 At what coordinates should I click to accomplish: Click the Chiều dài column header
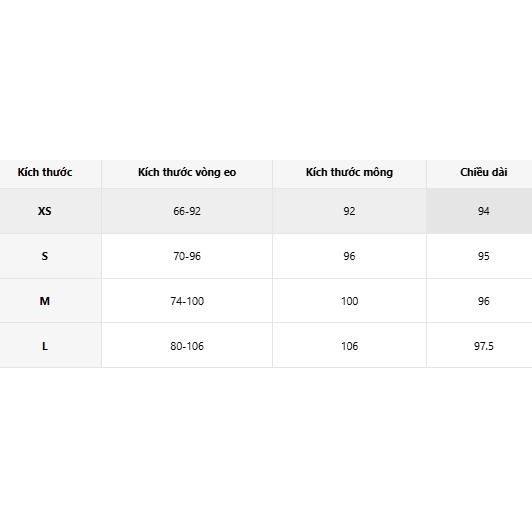coord(483,172)
